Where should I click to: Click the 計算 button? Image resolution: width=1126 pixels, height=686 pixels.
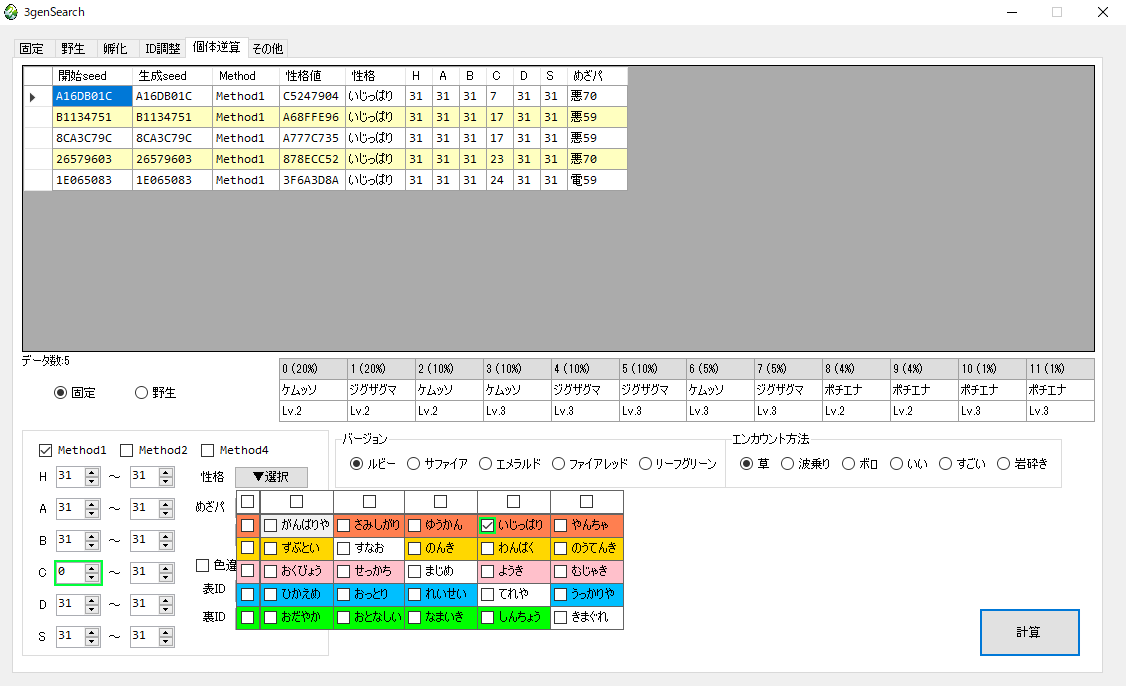tap(1029, 632)
